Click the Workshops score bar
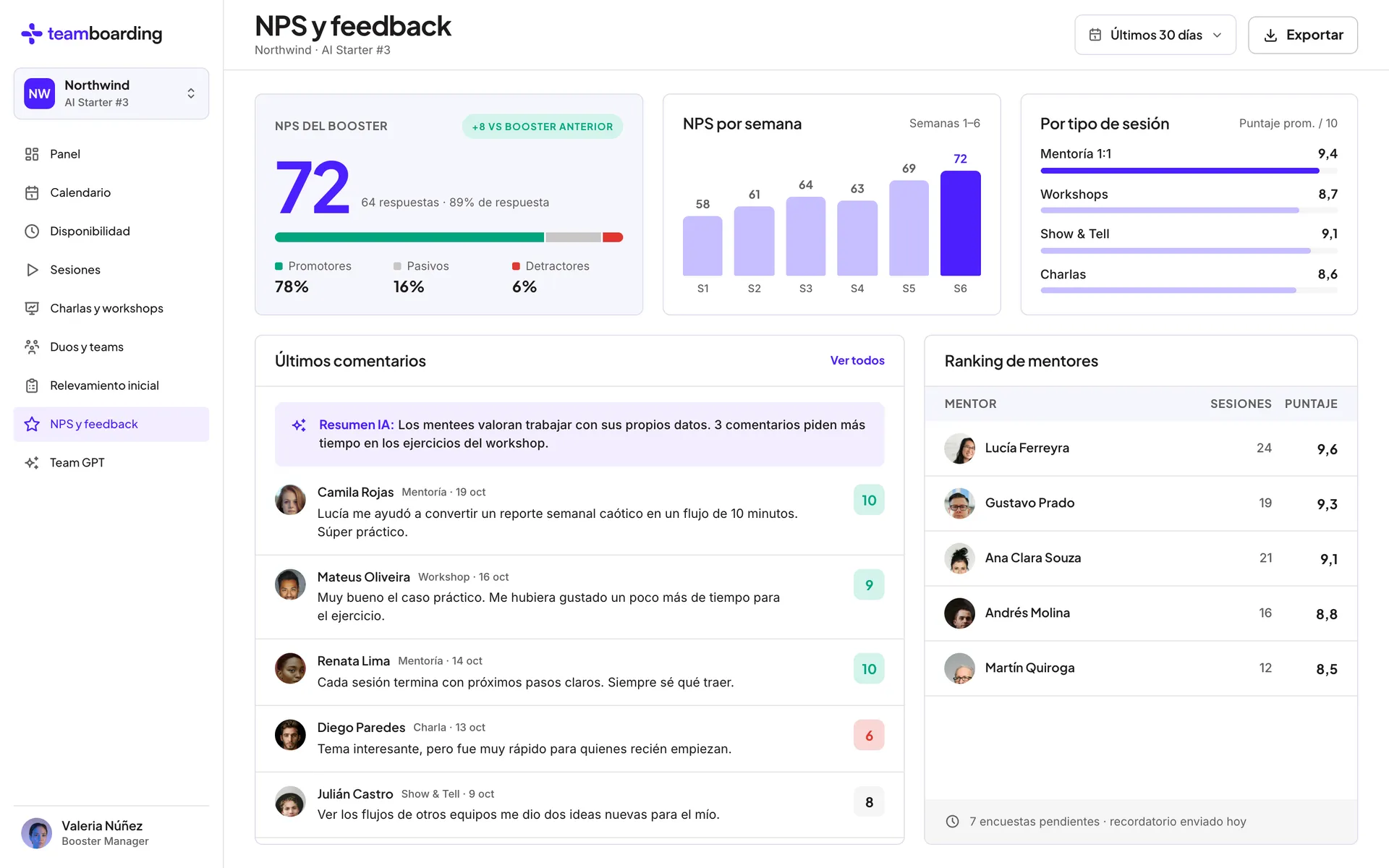Image resolution: width=1389 pixels, height=868 pixels. point(1189,210)
